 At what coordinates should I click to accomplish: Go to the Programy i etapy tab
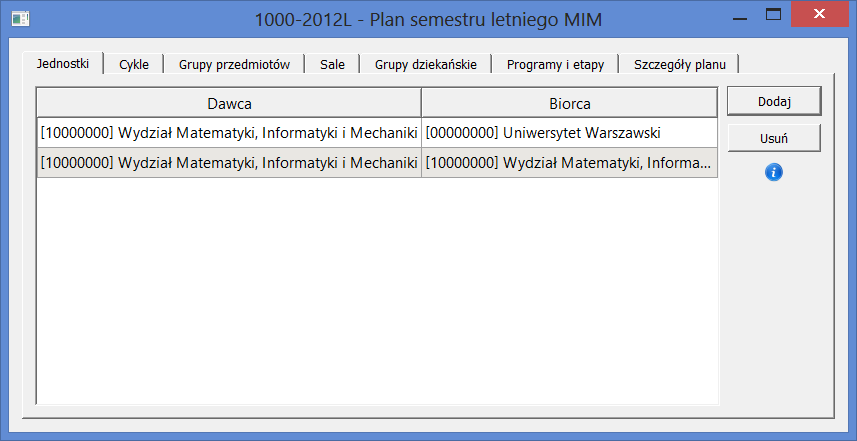pos(555,64)
